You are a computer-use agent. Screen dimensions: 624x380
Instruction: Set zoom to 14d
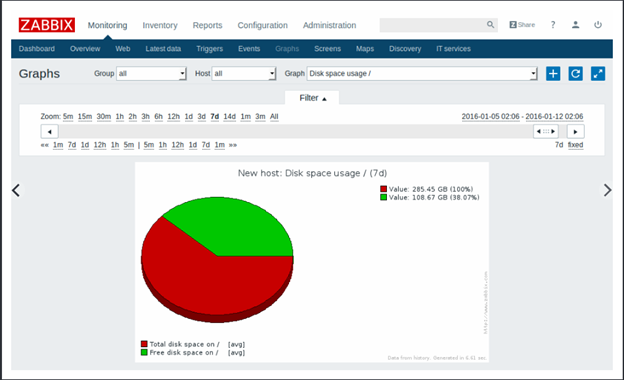(x=230, y=117)
